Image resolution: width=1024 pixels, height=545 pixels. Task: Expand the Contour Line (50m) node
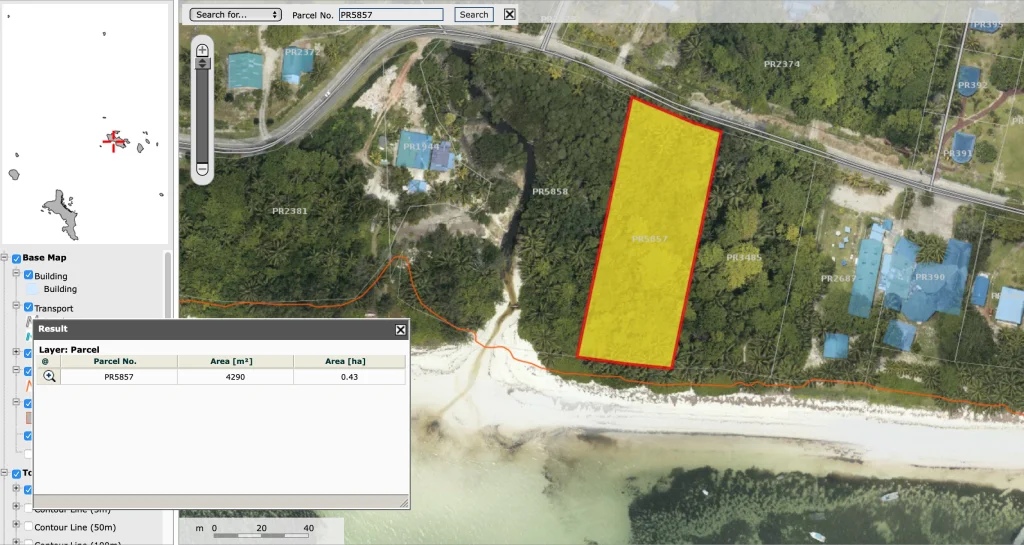pos(16,525)
